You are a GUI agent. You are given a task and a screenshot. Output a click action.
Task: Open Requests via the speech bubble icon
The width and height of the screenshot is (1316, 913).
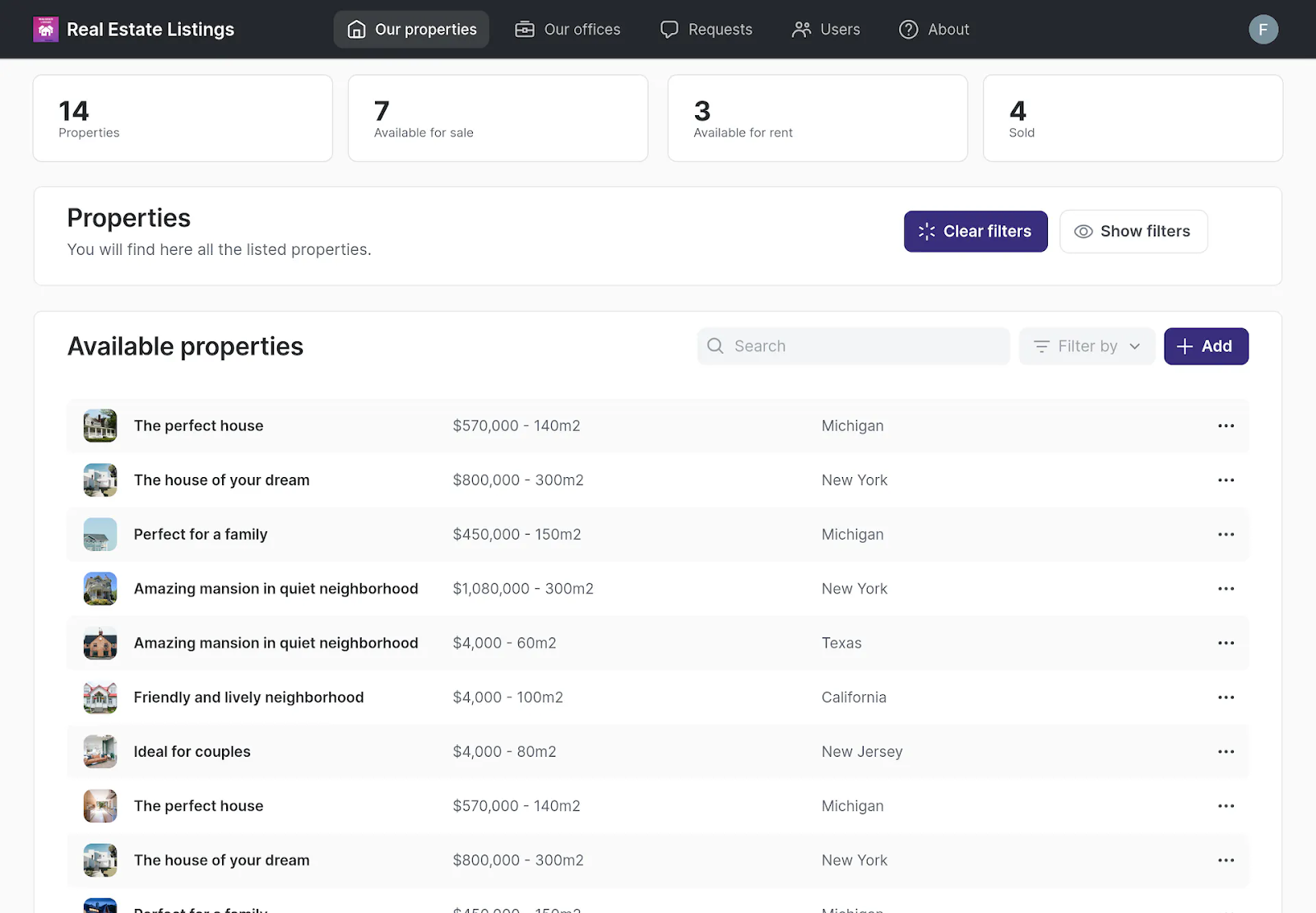pyautogui.click(x=670, y=29)
